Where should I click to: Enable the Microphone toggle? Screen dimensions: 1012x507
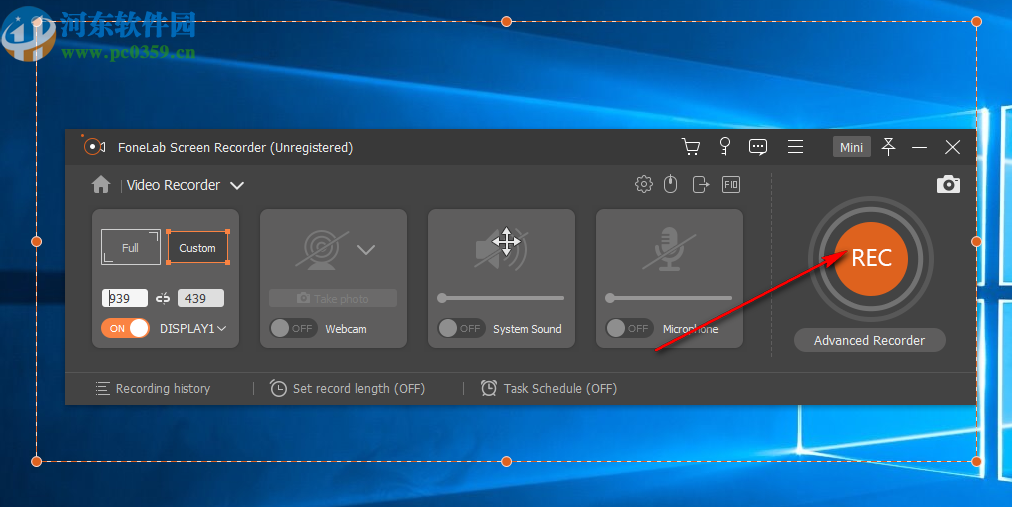pyautogui.click(x=629, y=328)
